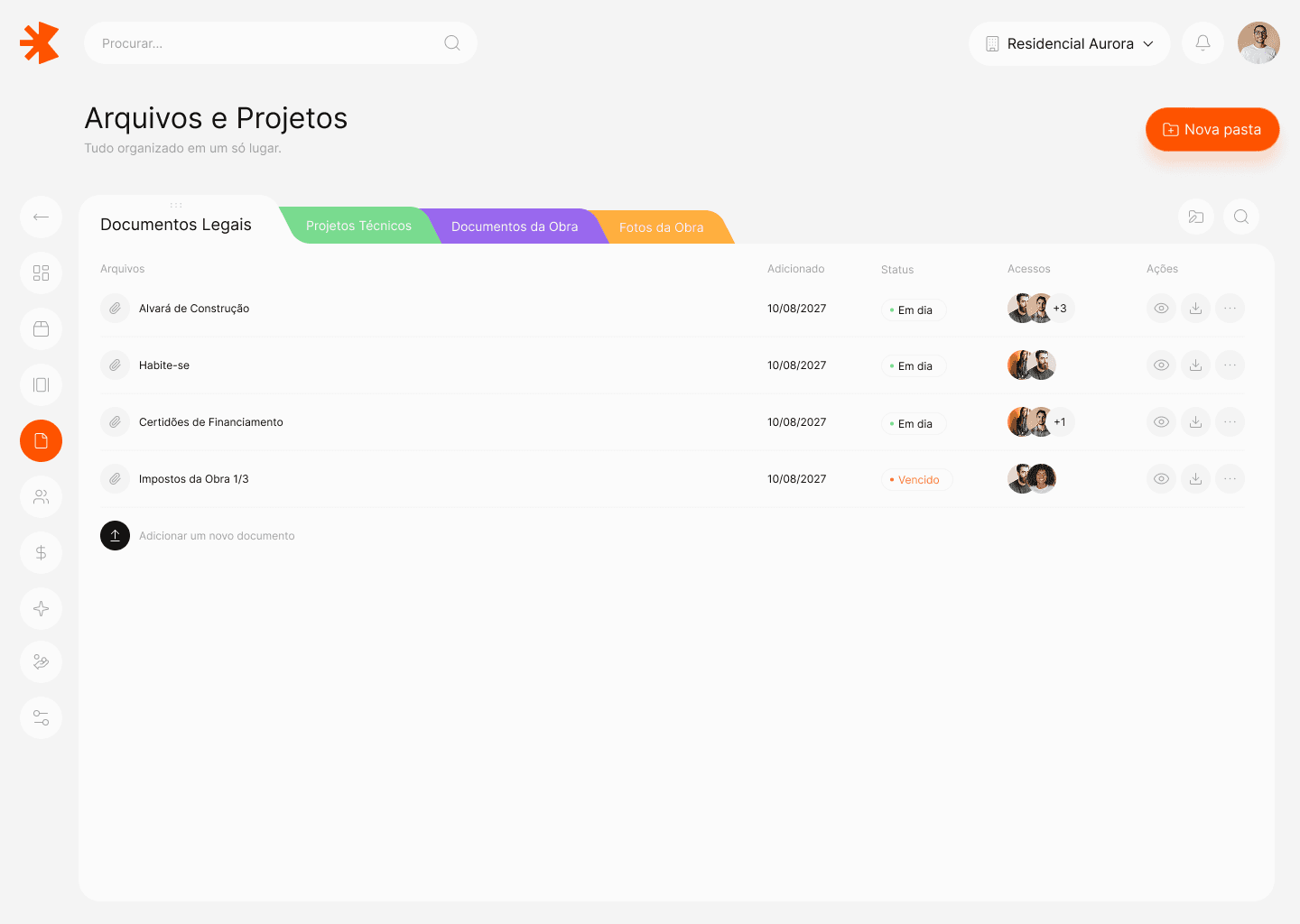Screen dimensions: 1300x924
Task: Open the Residencial Aurora project dropdown
Action: [x=1070, y=43]
